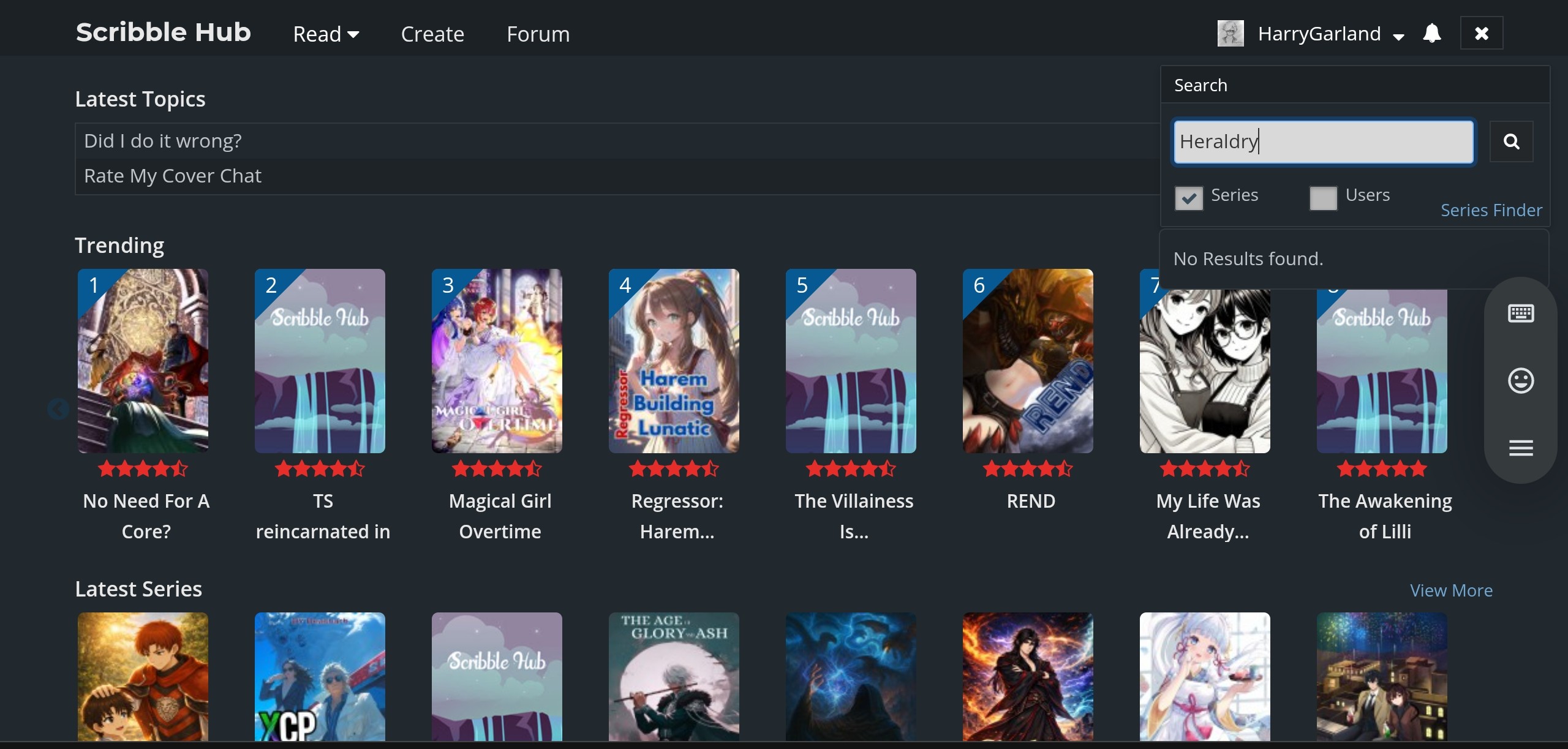Viewport: 1568px width, 749px height.
Task: Go to the Forum page
Action: pos(538,34)
